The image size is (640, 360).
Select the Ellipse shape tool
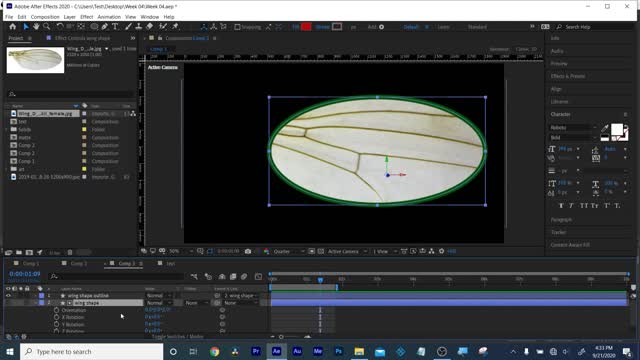(x=94, y=27)
